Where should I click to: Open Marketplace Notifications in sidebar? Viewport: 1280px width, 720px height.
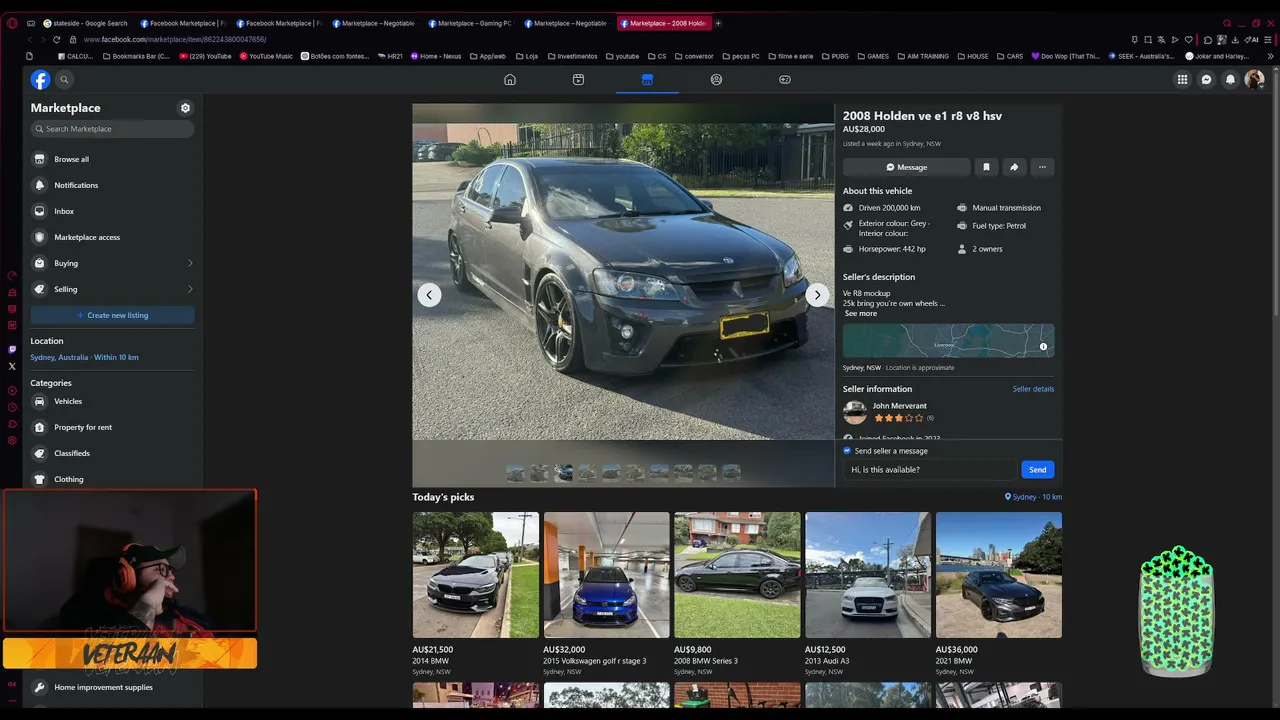[112, 185]
